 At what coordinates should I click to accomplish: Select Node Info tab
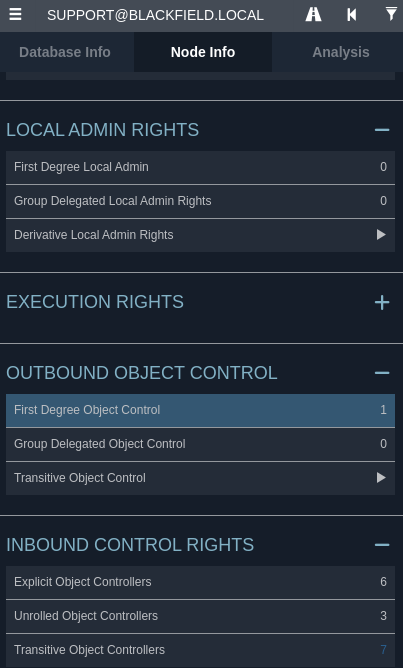[x=203, y=52]
